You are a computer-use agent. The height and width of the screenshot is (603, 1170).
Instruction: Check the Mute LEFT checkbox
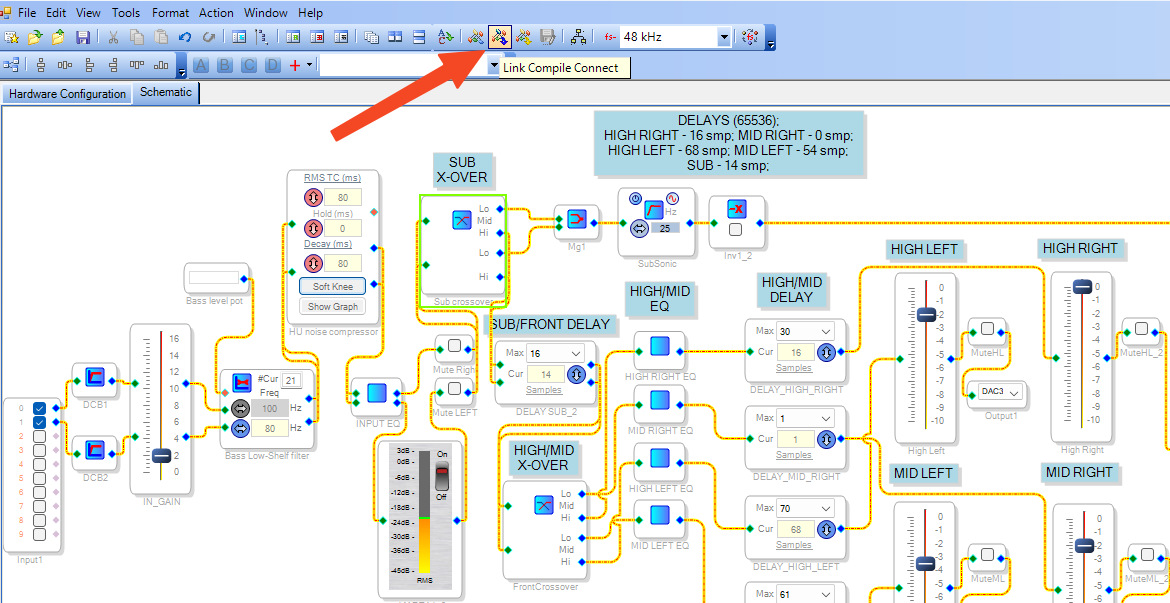point(454,388)
